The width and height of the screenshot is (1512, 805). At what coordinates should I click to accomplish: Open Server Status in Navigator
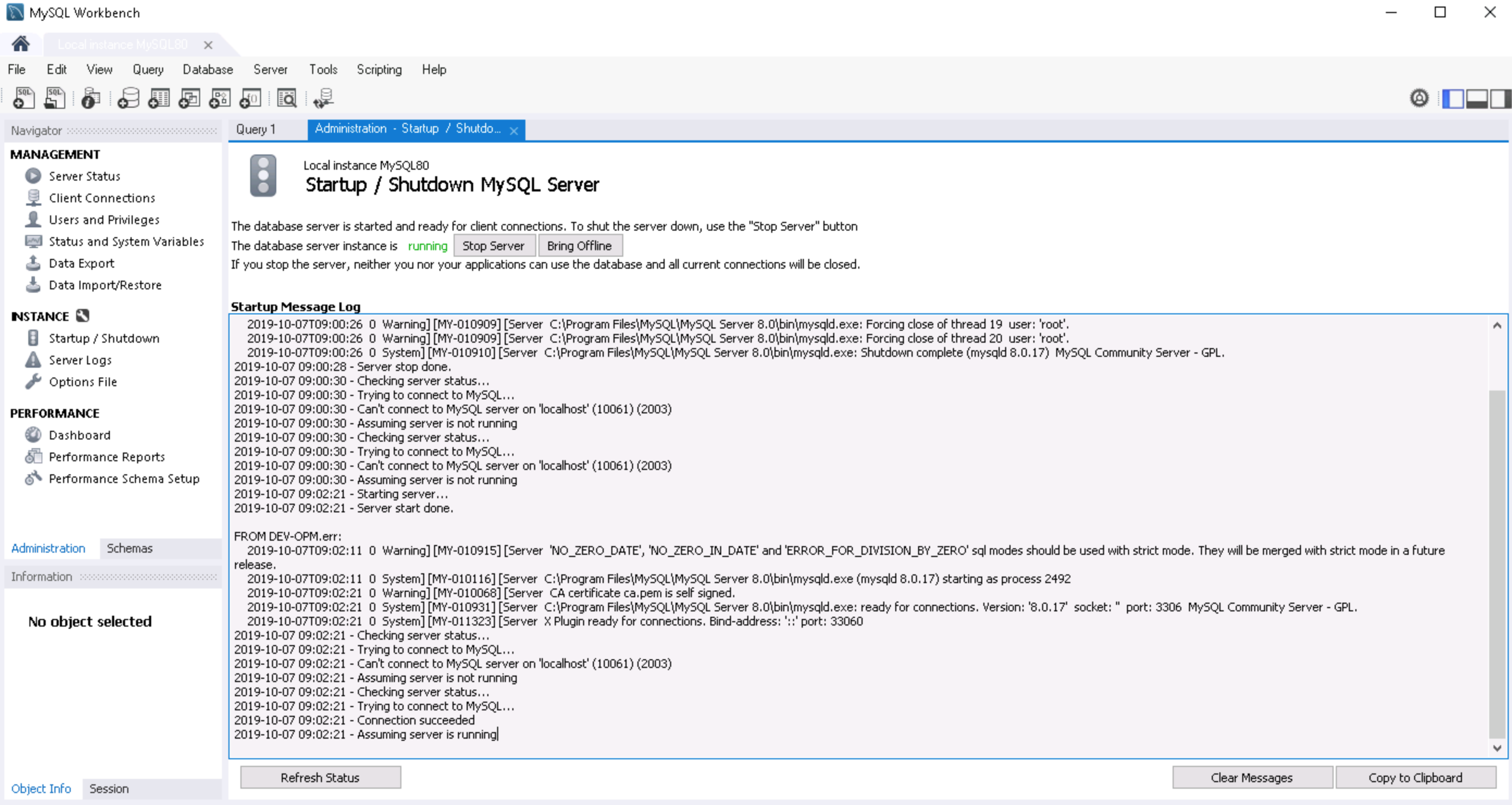84,176
